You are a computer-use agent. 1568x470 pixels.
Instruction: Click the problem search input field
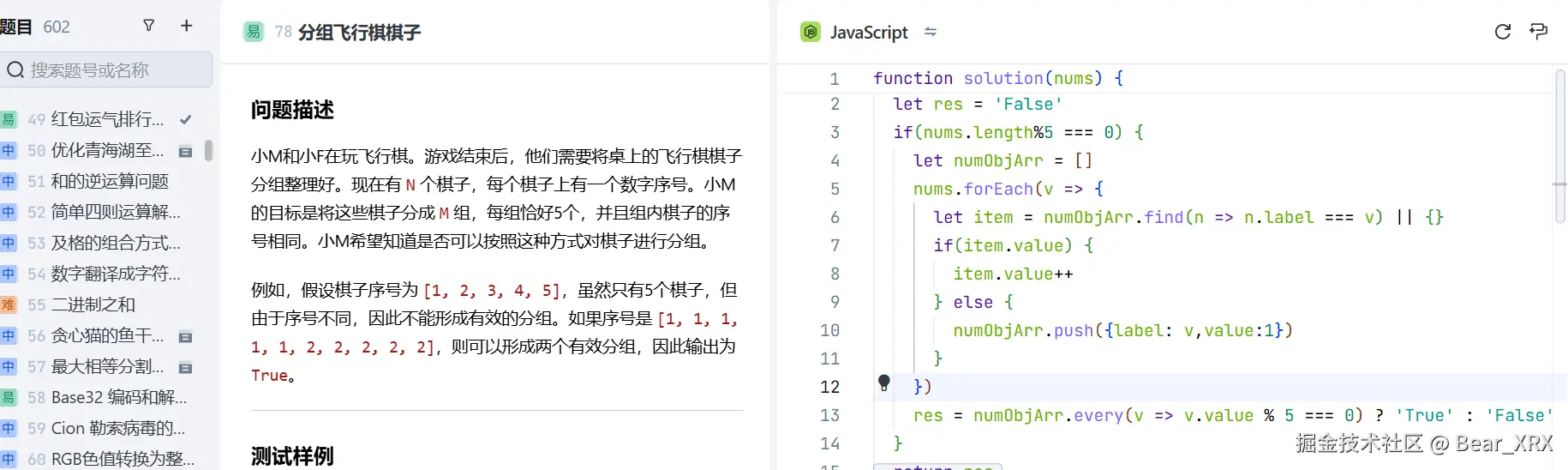107,69
